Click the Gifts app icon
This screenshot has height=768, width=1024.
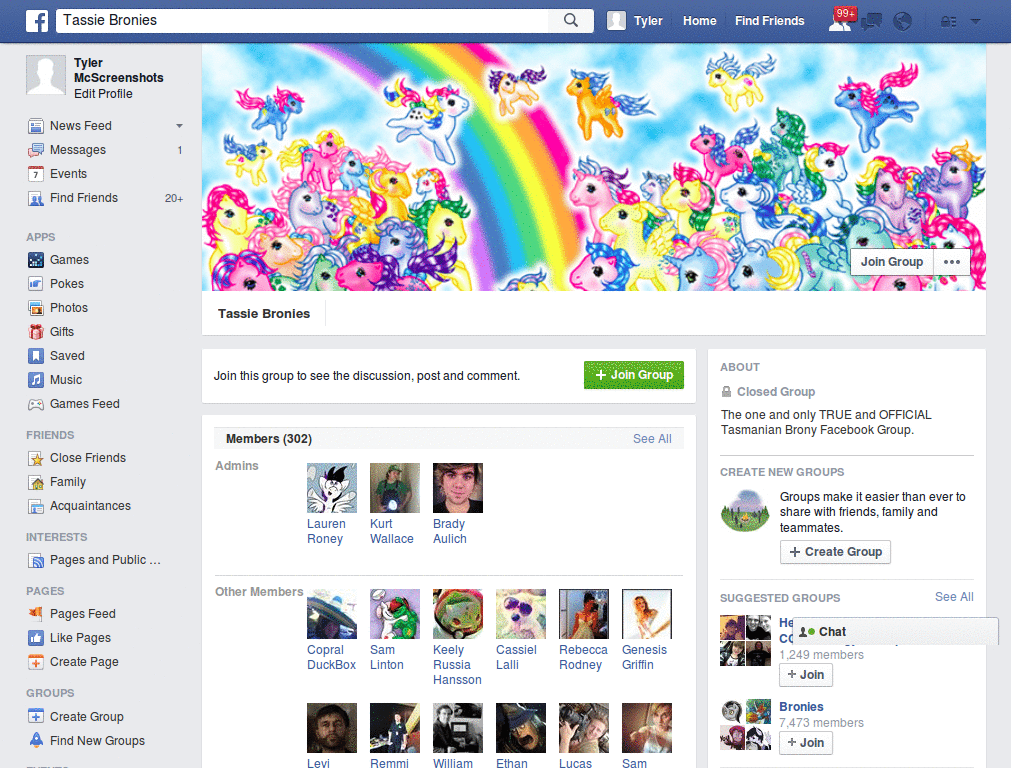pos(36,332)
